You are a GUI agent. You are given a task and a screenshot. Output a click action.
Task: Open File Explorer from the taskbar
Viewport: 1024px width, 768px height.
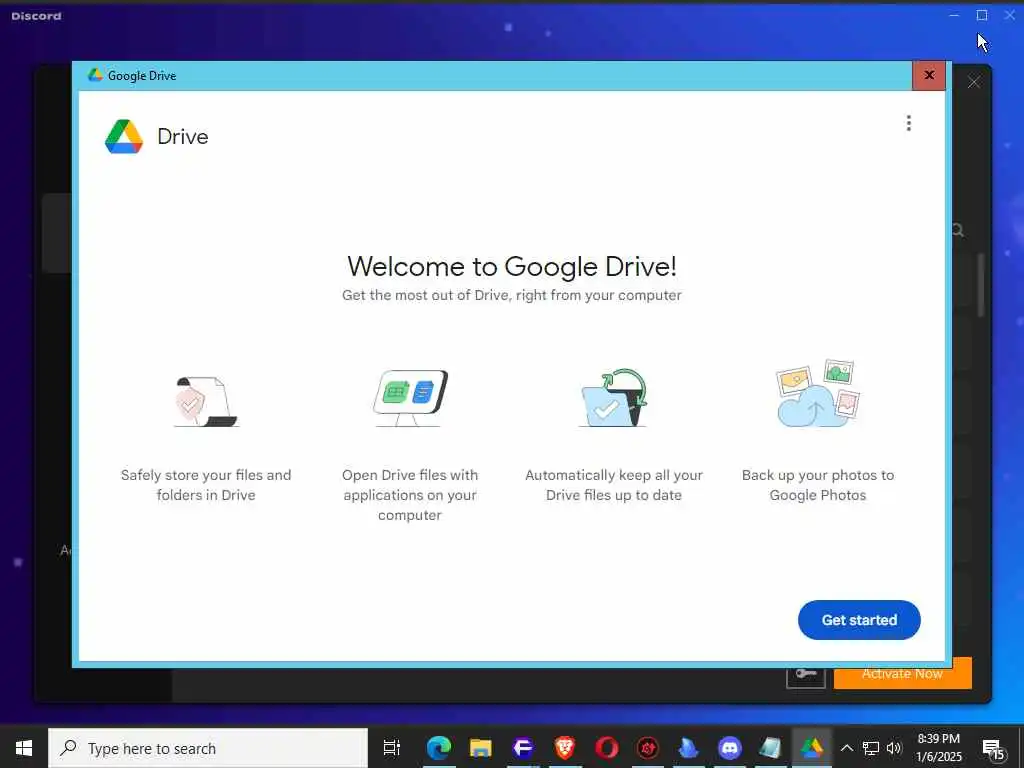point(481,748)
